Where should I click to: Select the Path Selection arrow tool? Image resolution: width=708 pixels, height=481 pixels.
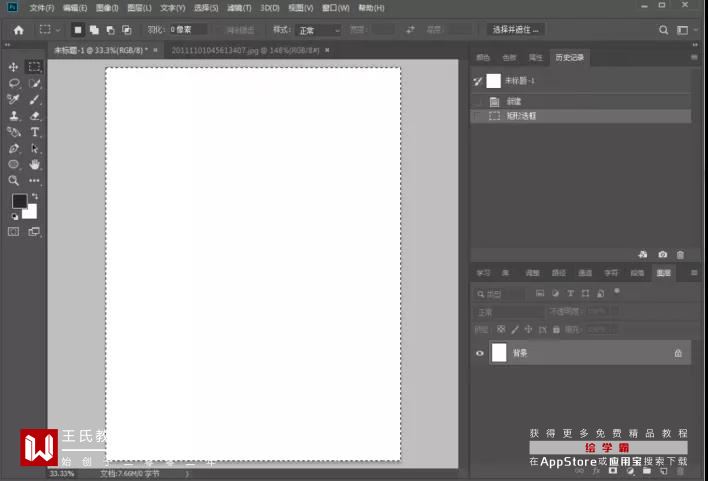pos(34,148)
